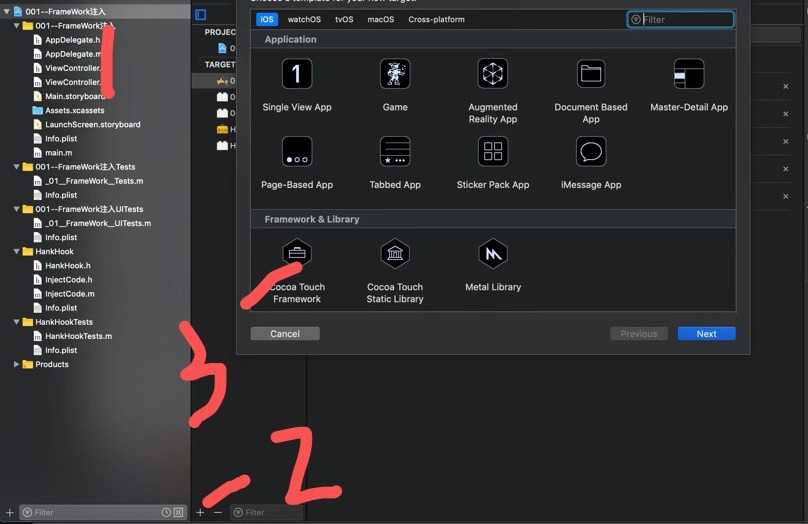Open InjectCode.h file
This screenshot has height=524, width=808.
(63, 279)
